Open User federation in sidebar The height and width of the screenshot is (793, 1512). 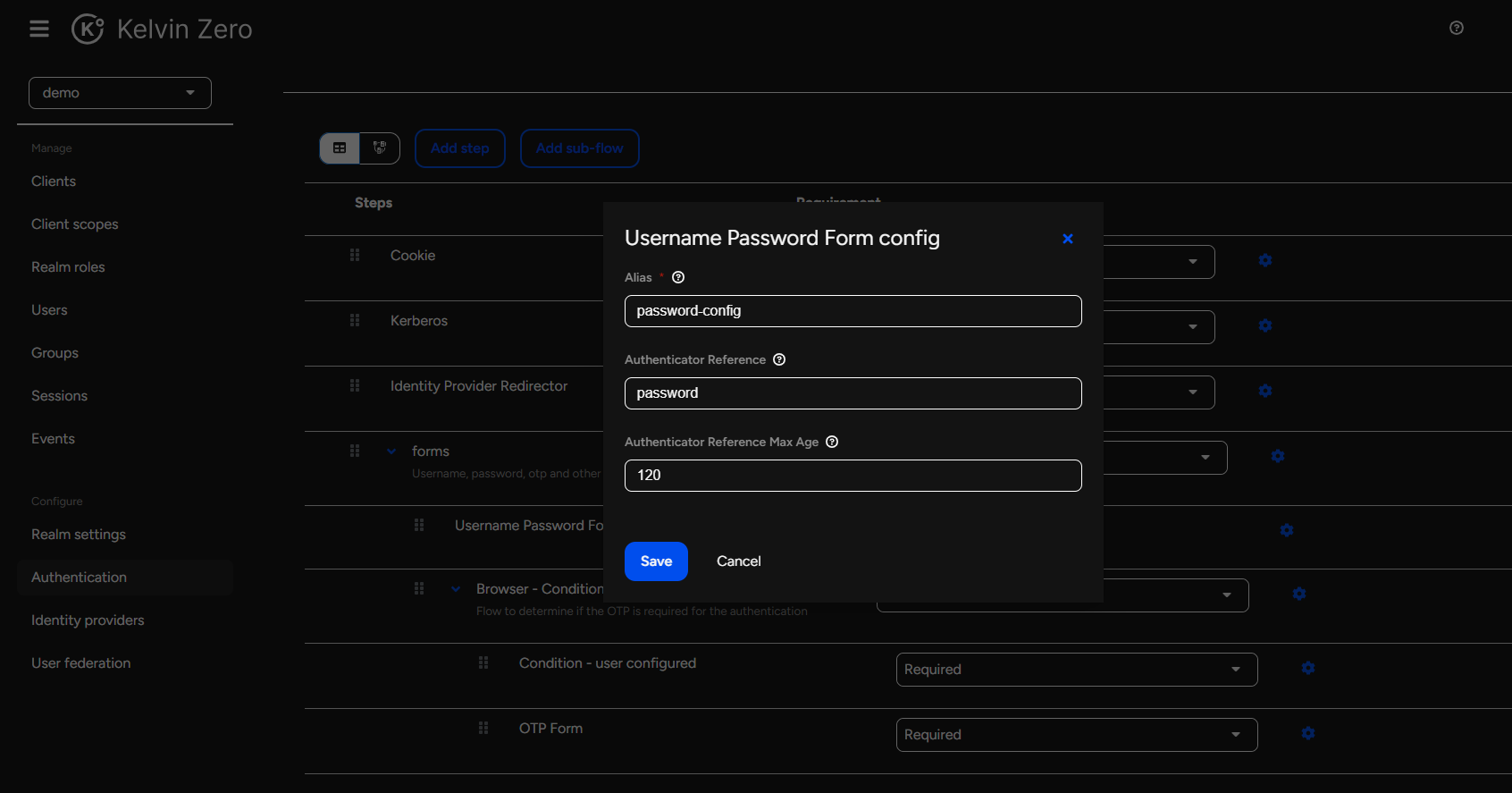click(x=80, y=663)
